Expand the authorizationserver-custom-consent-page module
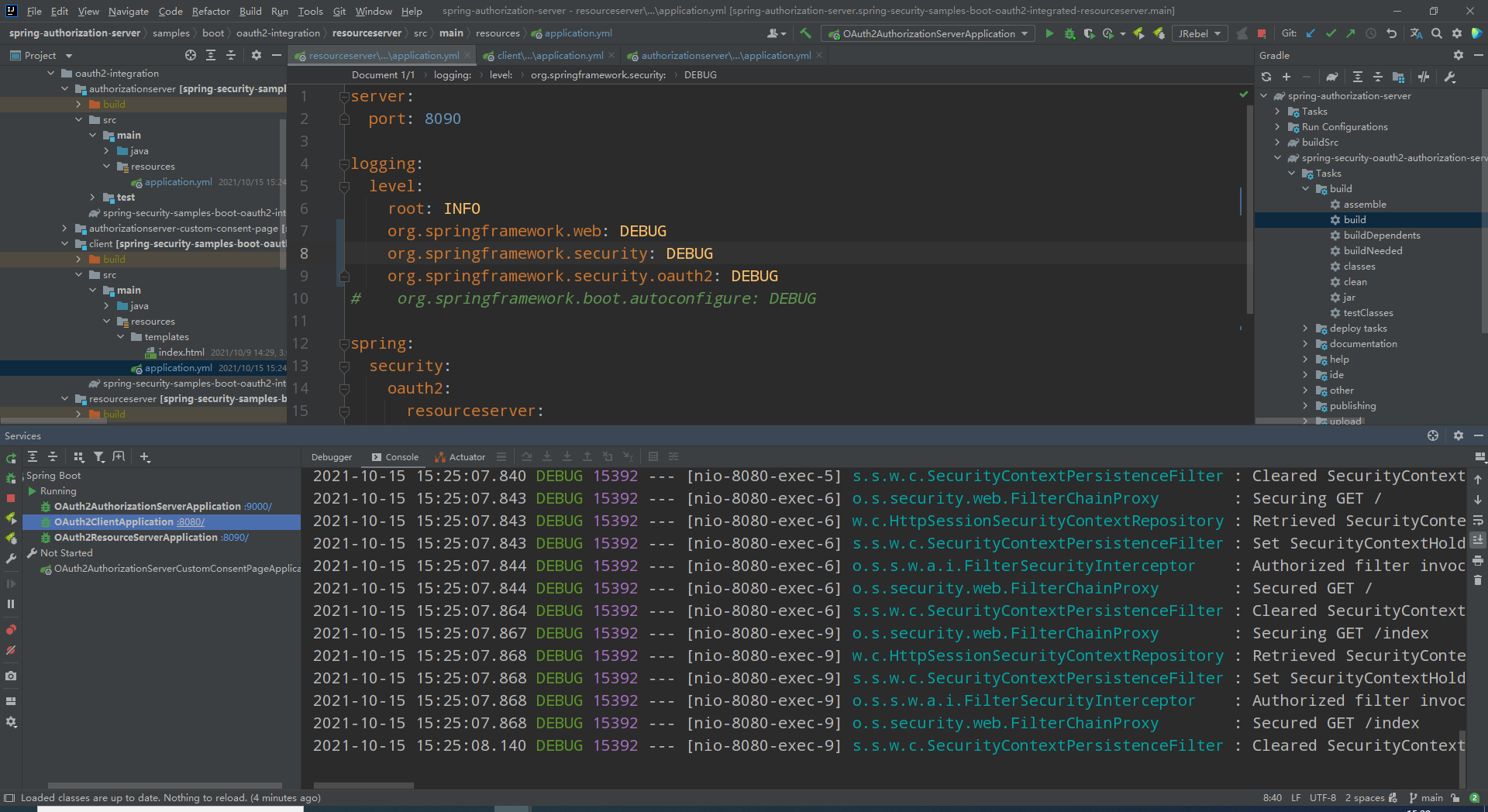 tap(65, 229)
